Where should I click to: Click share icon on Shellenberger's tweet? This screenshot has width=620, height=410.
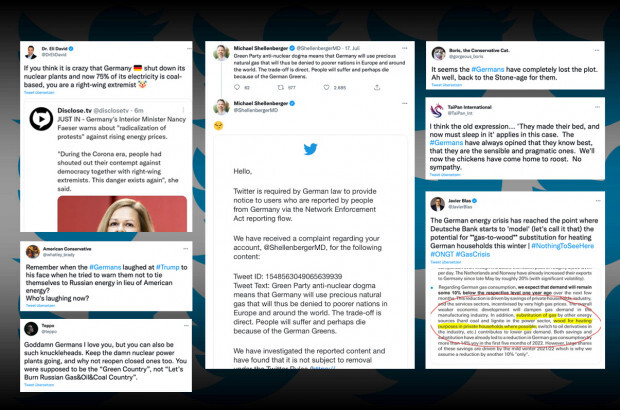377,87
